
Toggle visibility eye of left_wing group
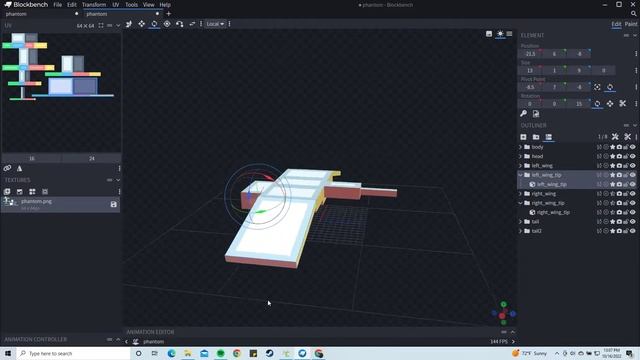point(633,166)
